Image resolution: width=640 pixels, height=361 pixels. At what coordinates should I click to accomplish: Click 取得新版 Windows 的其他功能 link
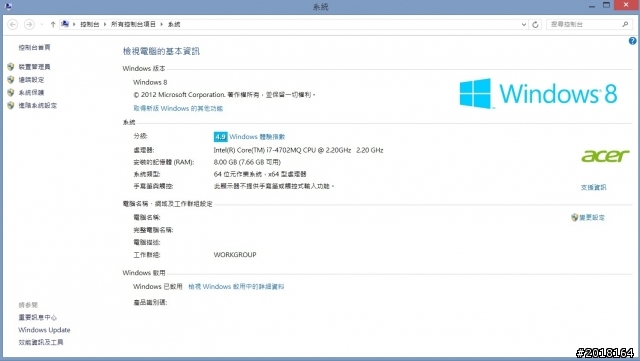(x=178, y=108)
